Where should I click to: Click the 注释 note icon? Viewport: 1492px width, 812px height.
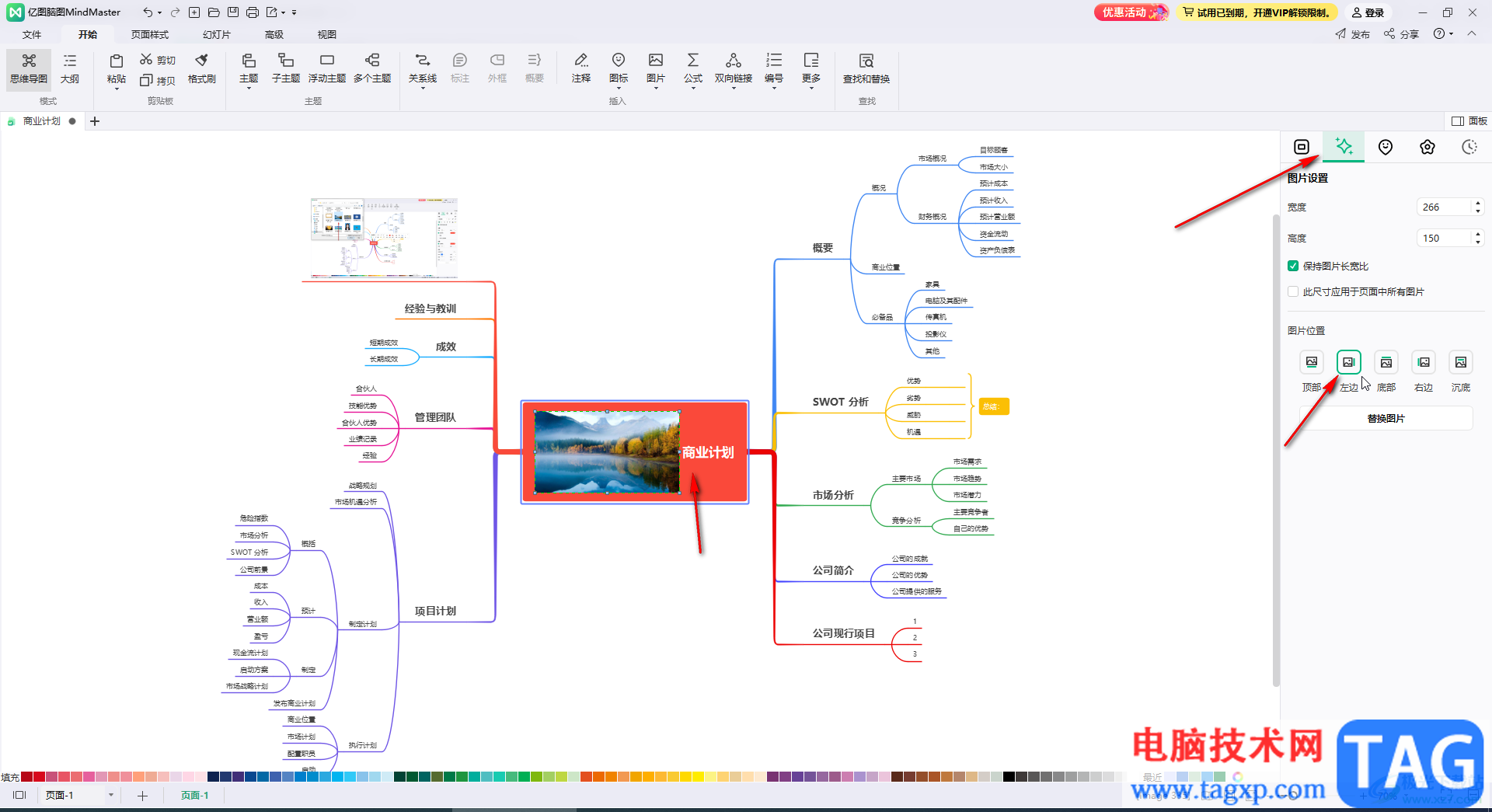click(x=581, y=61)
